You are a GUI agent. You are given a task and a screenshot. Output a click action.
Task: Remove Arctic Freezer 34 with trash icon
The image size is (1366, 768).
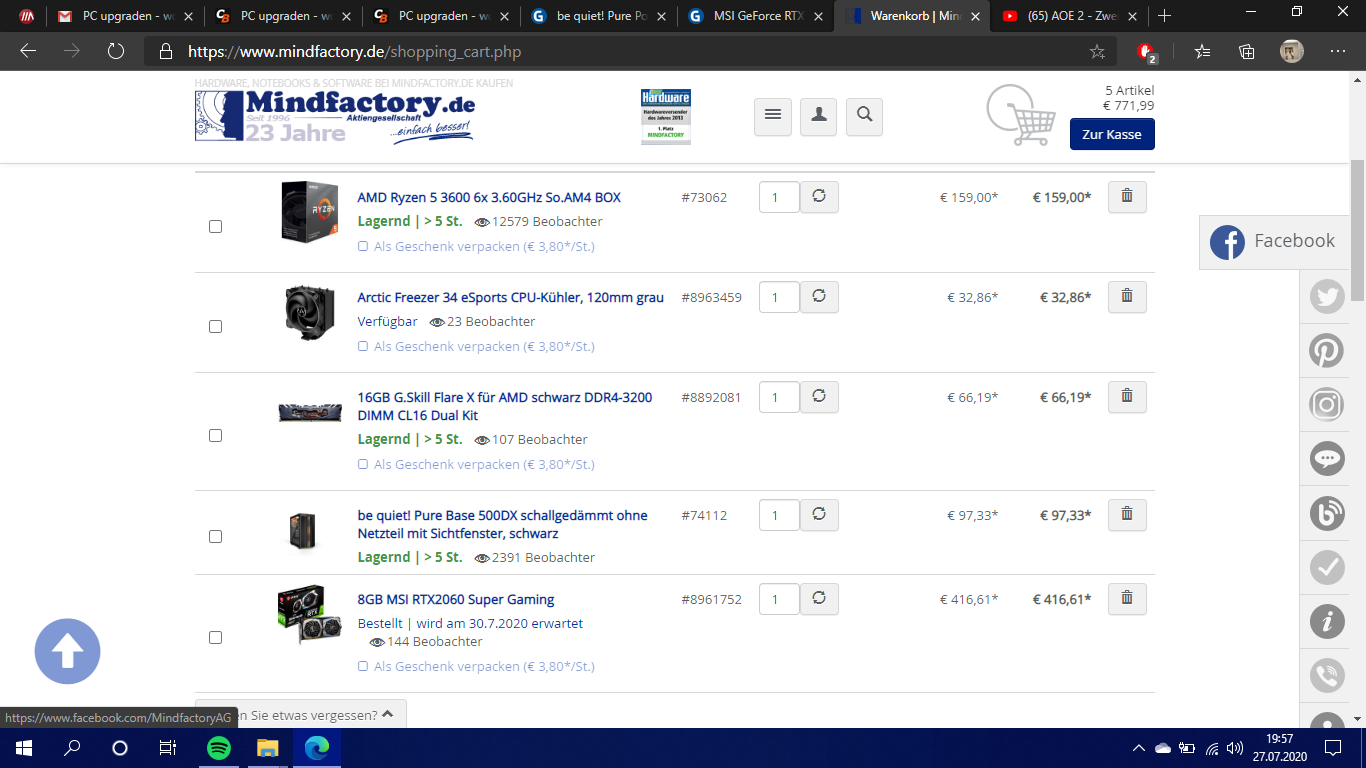pos(1127,297)
